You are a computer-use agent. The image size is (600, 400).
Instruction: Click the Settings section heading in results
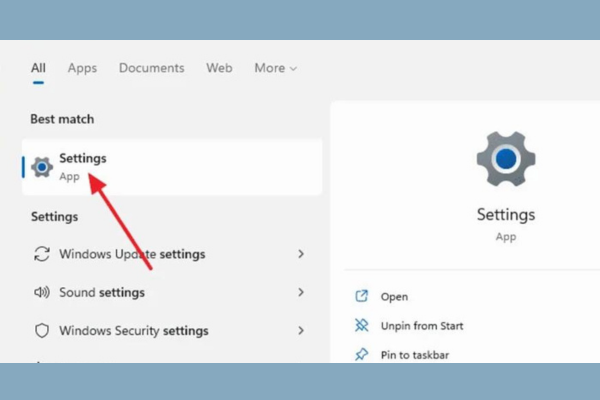54,217
